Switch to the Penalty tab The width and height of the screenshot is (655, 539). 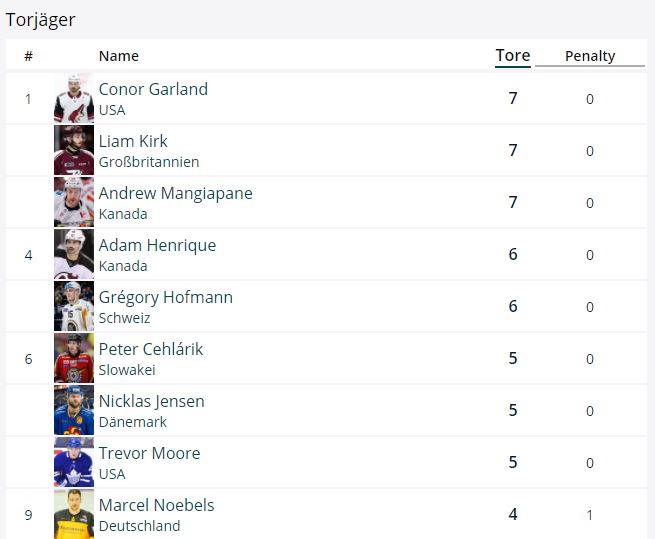[x=590, y=56]
